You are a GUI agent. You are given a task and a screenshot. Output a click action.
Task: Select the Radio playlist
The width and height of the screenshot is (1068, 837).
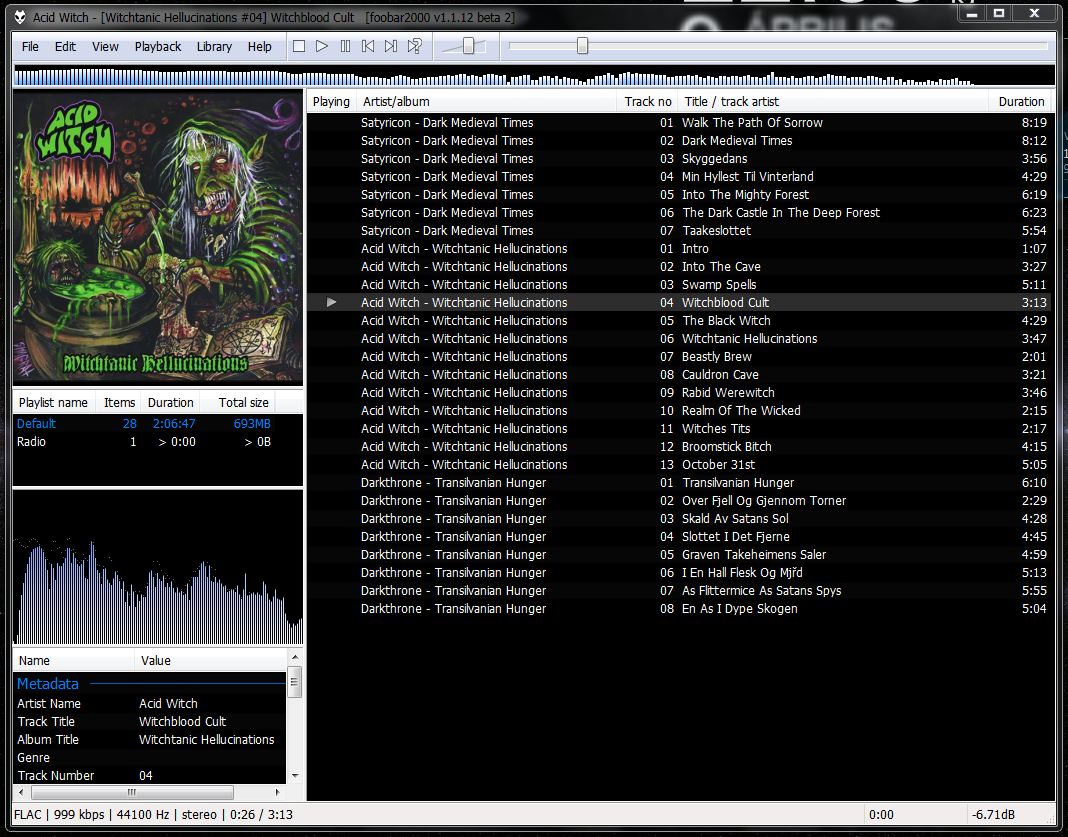[x=157, y=441]
